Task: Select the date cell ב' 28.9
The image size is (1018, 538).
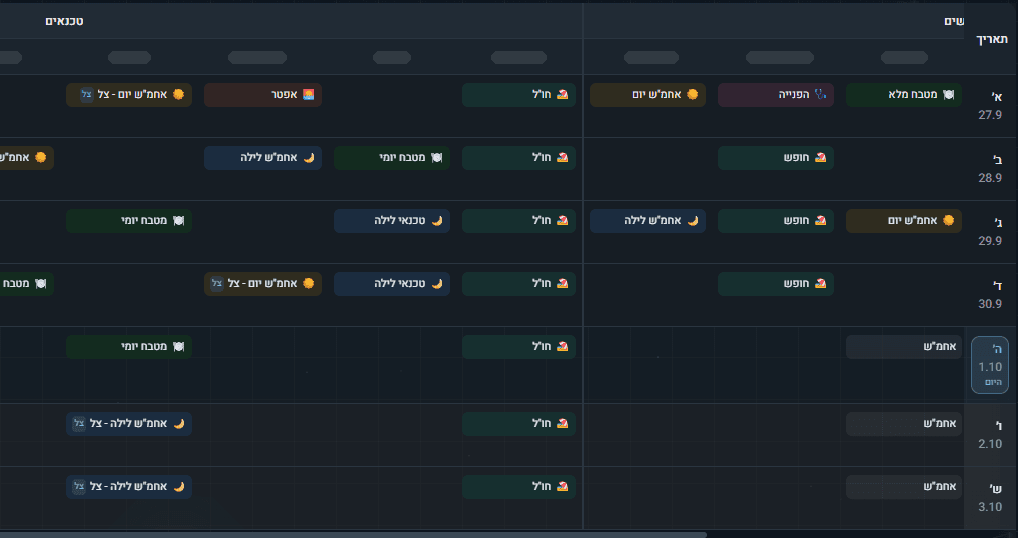Action: click(991, 169)
